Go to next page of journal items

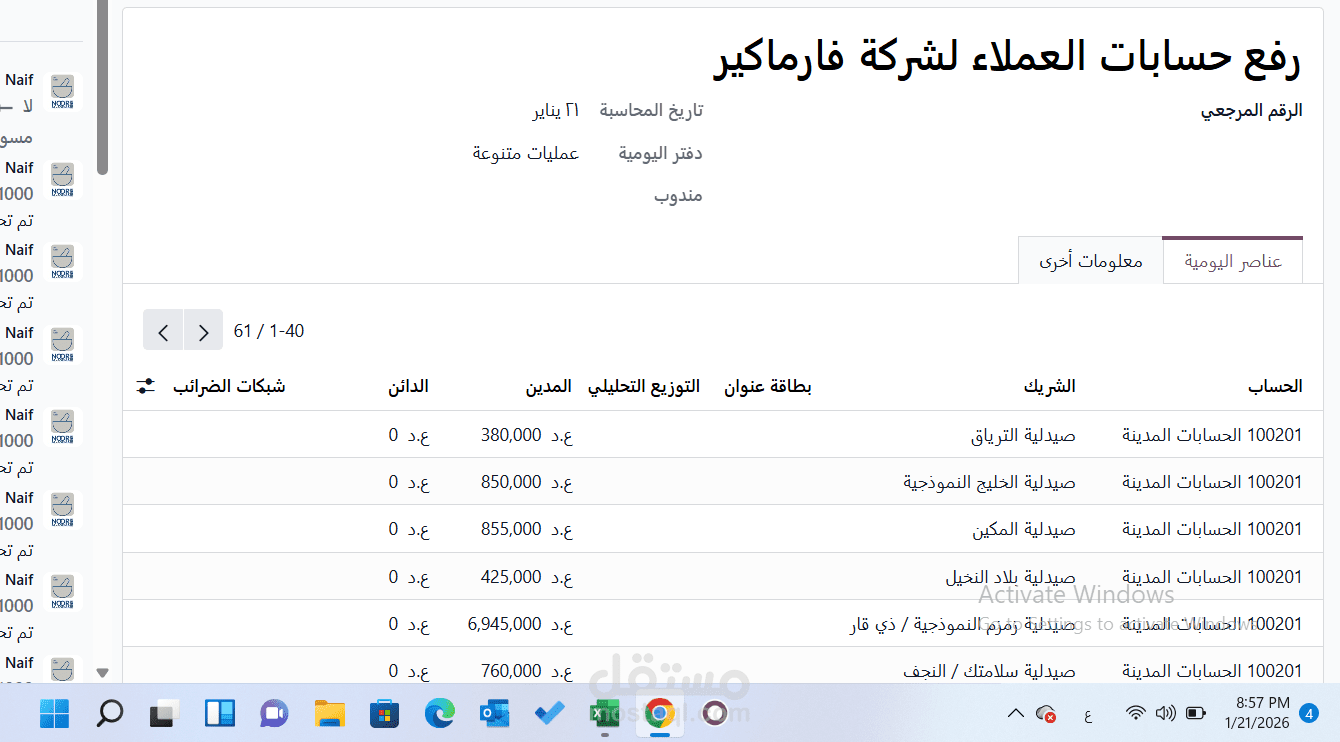tap(203, 330)
